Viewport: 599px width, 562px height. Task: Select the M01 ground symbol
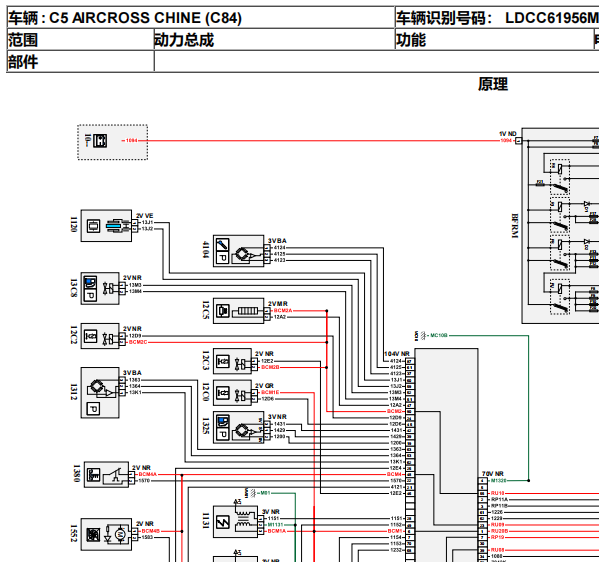coord(252,493)
